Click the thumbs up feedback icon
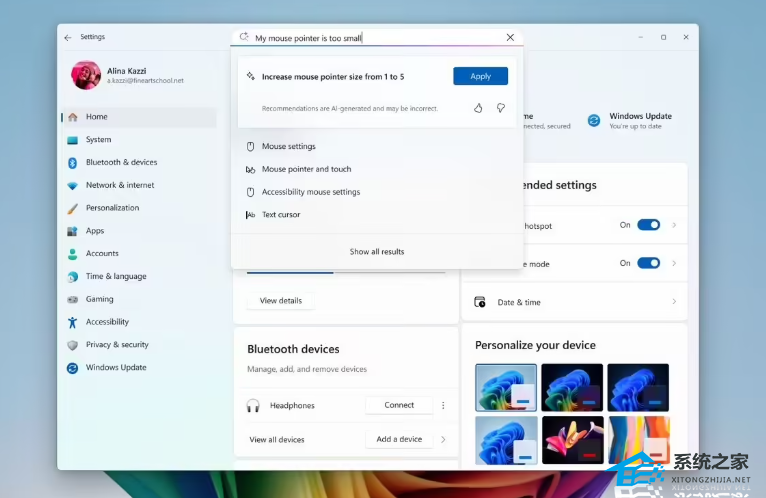The image size is (766, 498). pyautogui.click(x=478, y=108)
